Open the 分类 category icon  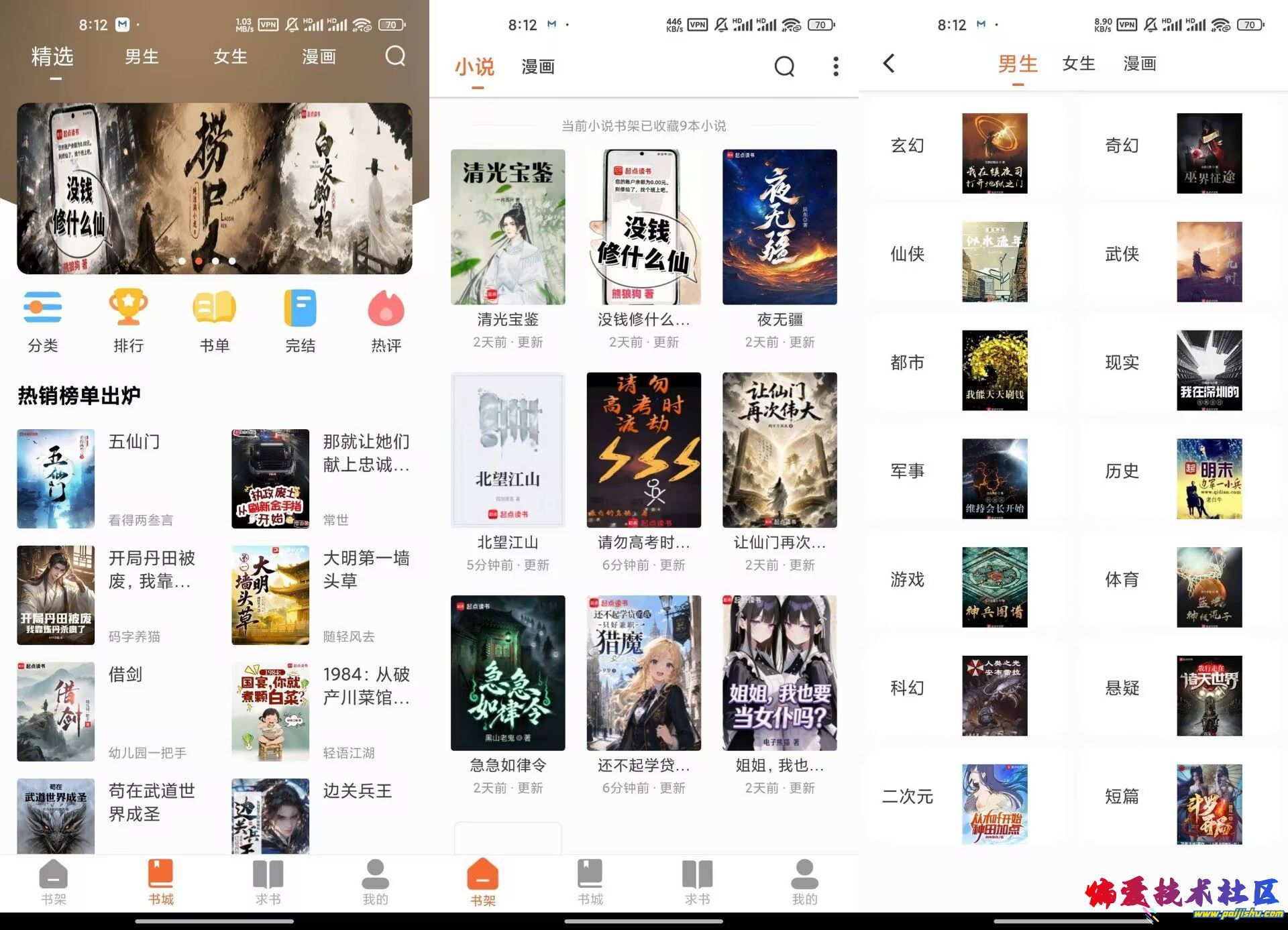[43, 308]
